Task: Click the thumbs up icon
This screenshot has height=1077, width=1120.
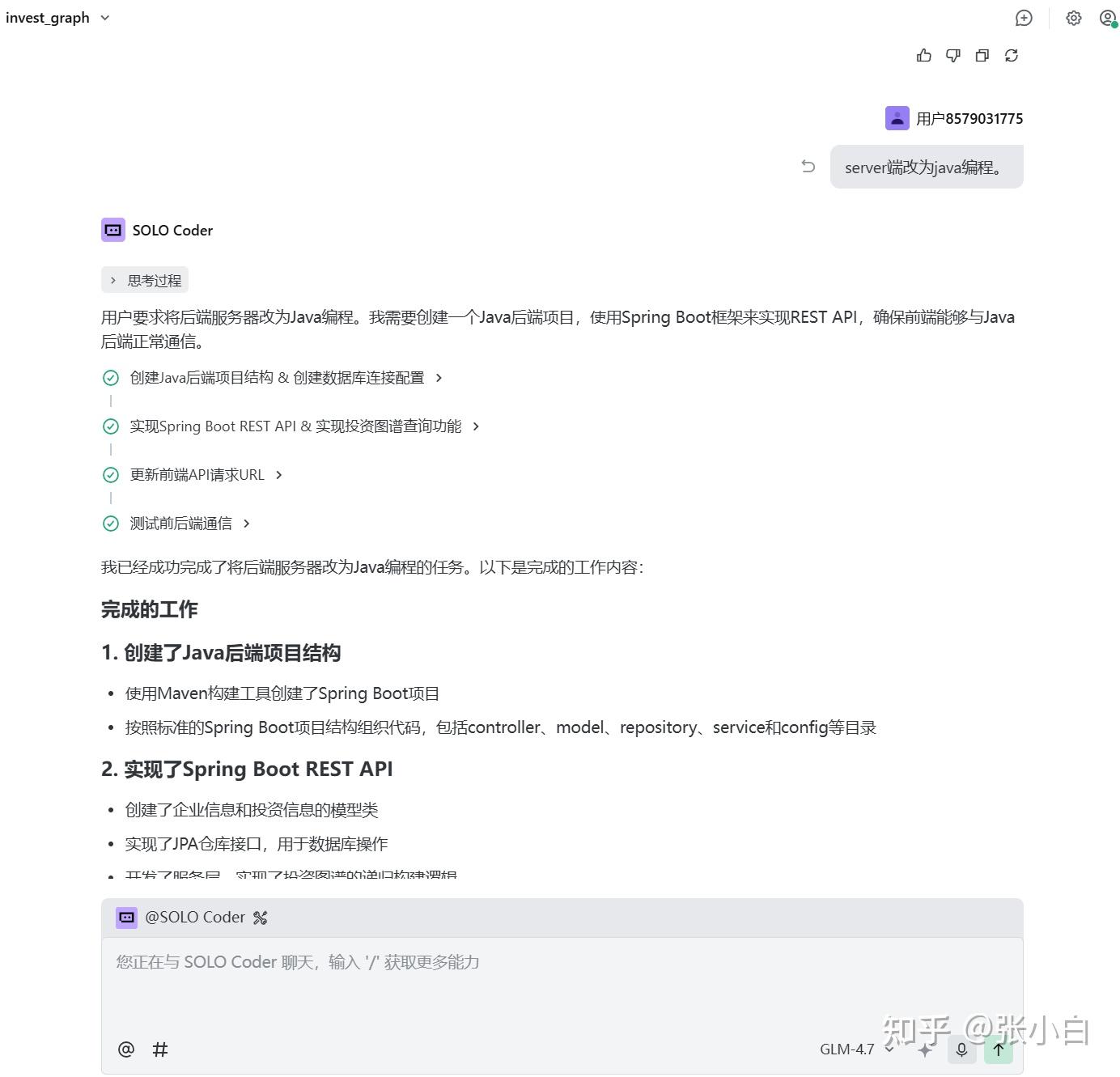Action: pos(923,55)
